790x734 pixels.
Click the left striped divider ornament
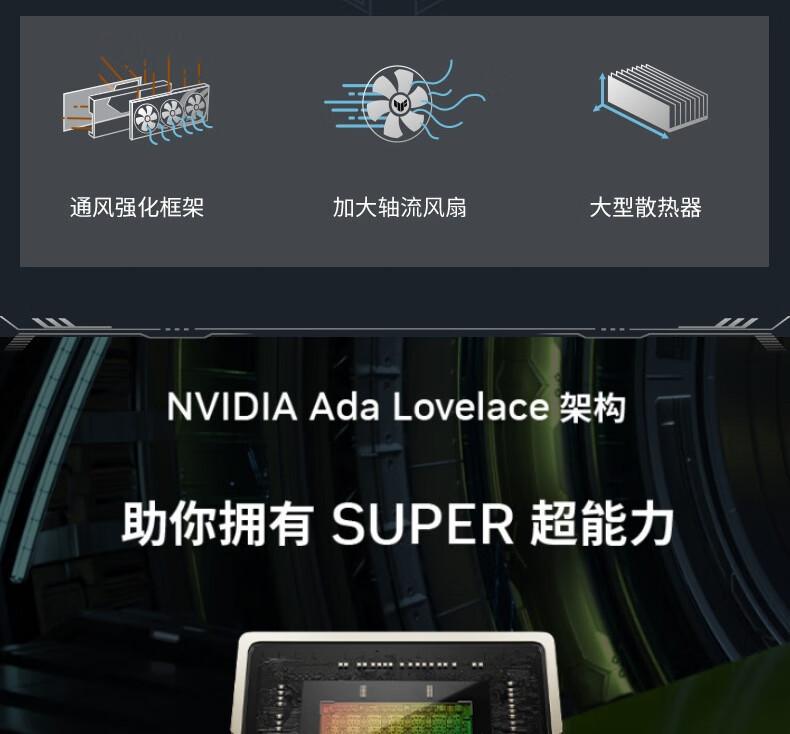point(53,322)
